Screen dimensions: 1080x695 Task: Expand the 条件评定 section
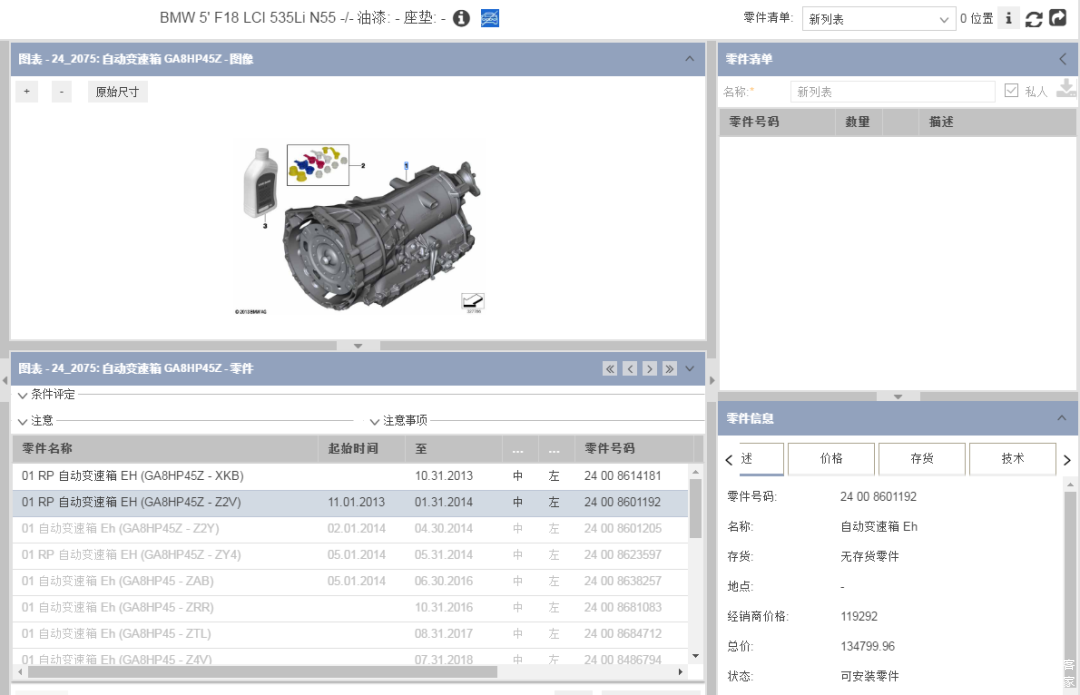tap(23, 395)
